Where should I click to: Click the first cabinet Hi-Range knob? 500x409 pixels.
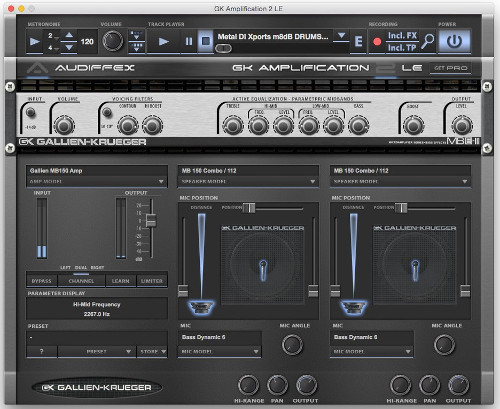coord(249,385)
